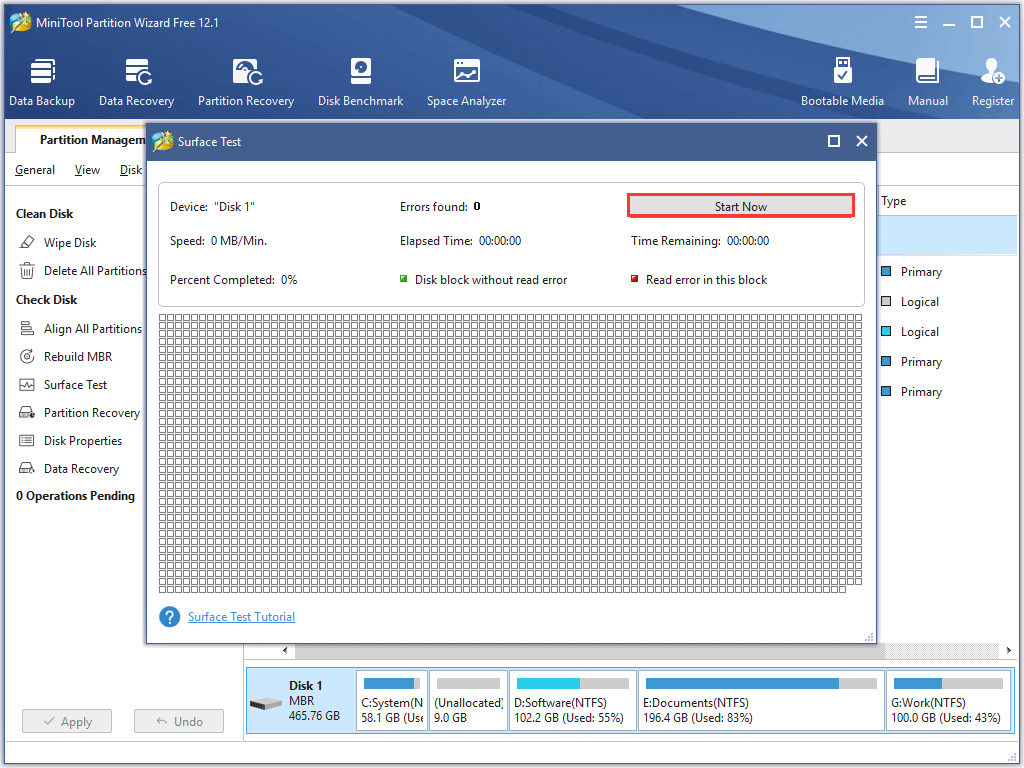Open the hamburger menu in title bar
This screenshot has height=768, width=1024.
[x=921, y=22]
